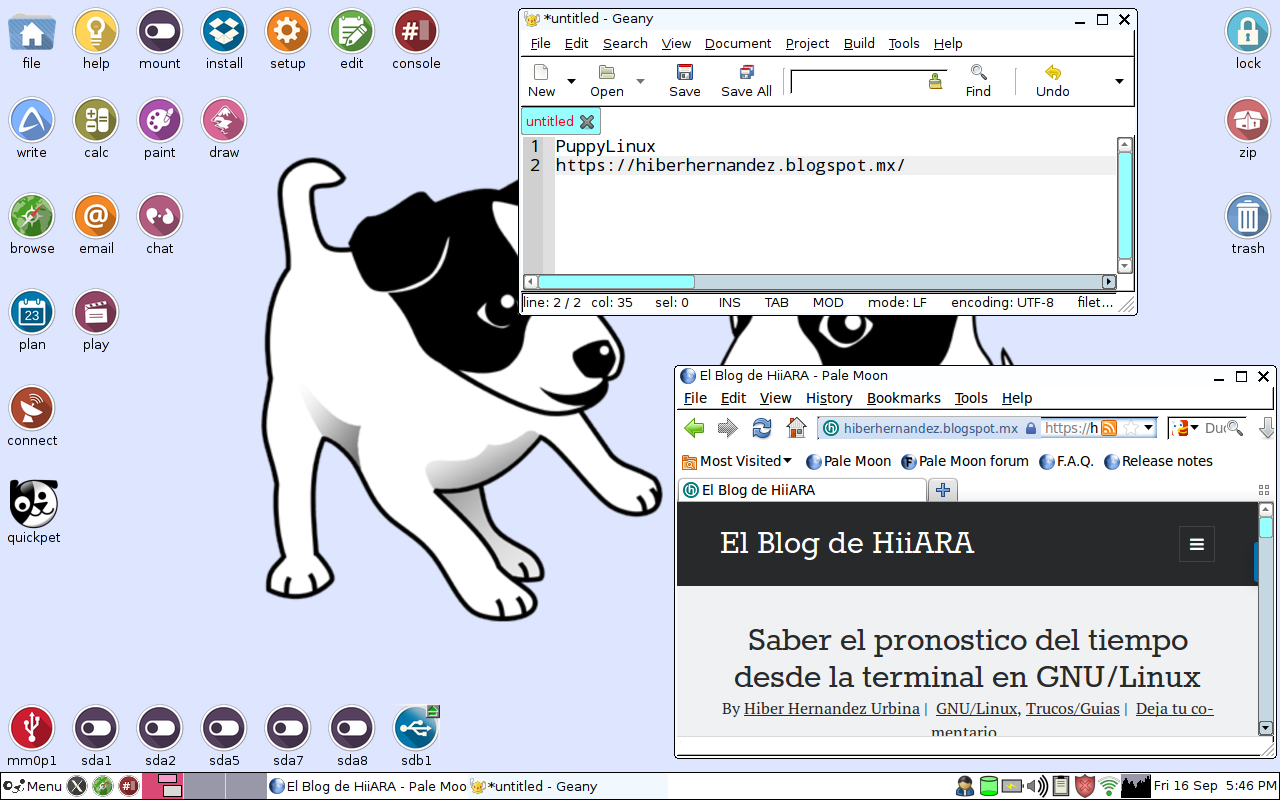Open the quickpet desktop icon

coord(33,512)
